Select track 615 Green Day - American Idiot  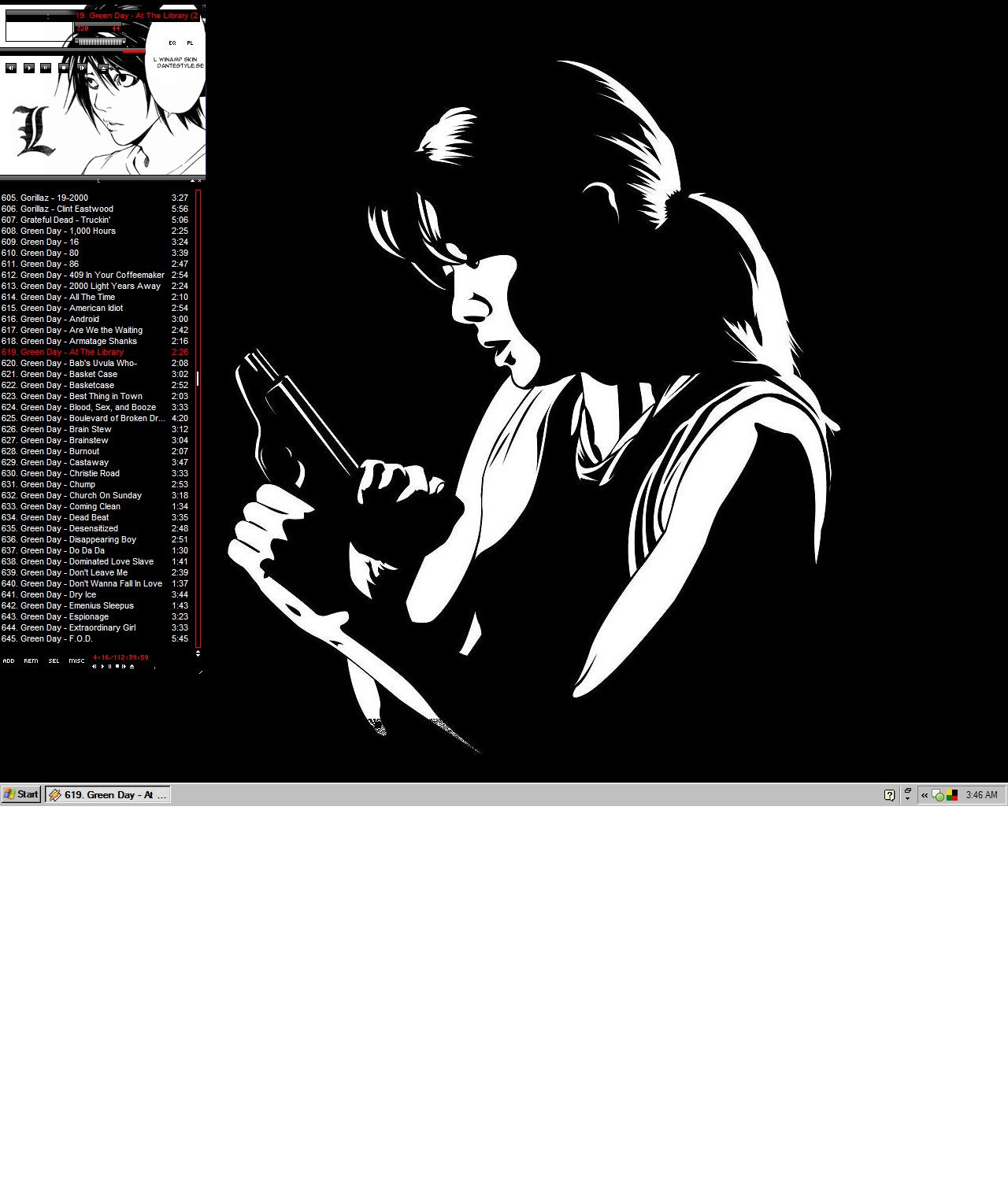pyautogui.click(x=94, y=309)
